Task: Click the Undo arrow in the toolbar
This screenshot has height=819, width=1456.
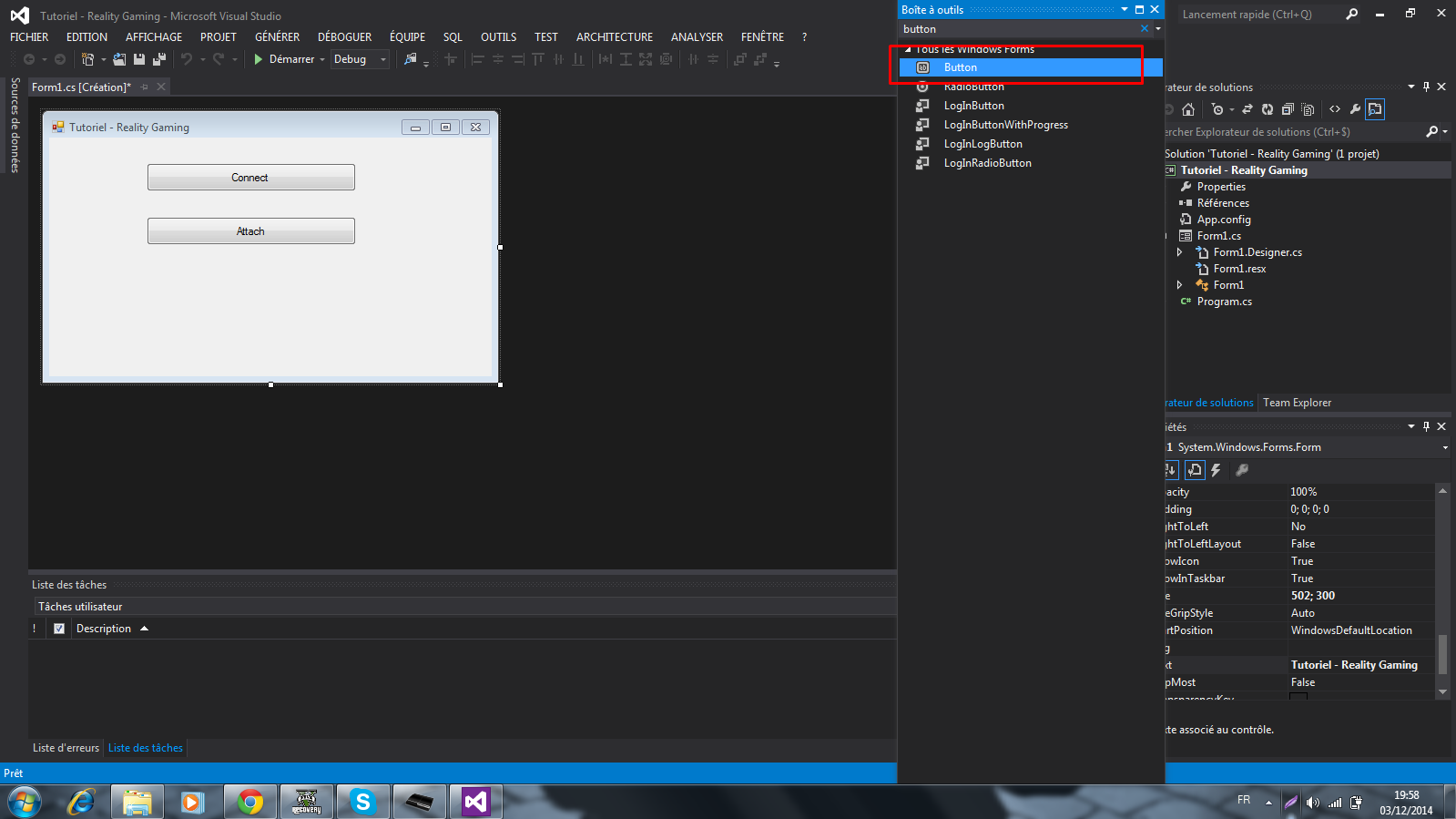Action: [x=187, y=59]
